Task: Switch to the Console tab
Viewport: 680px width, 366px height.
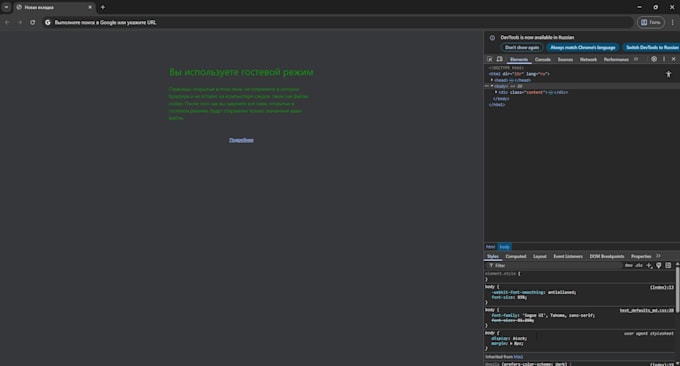Action: click(x=543, y=59)
